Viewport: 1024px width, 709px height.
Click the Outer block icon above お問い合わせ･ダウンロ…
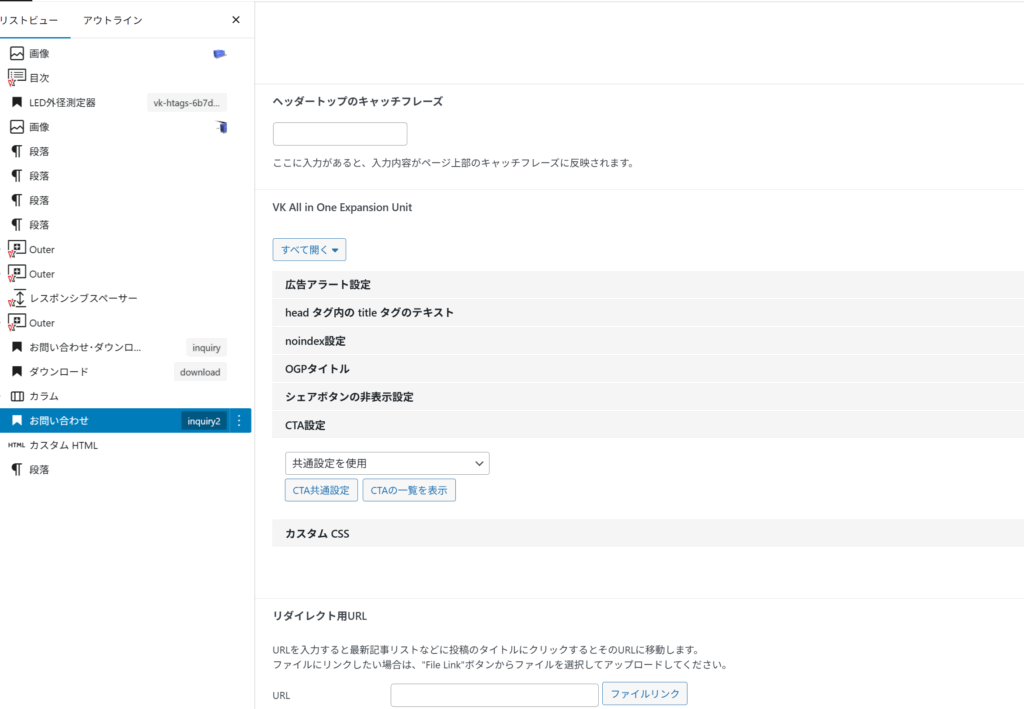click(x=17, y=322)
